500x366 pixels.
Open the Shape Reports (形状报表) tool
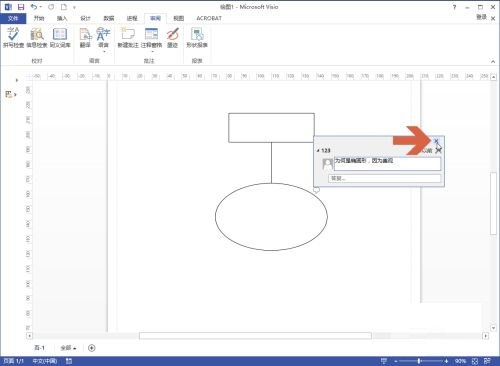pos(197,37)
